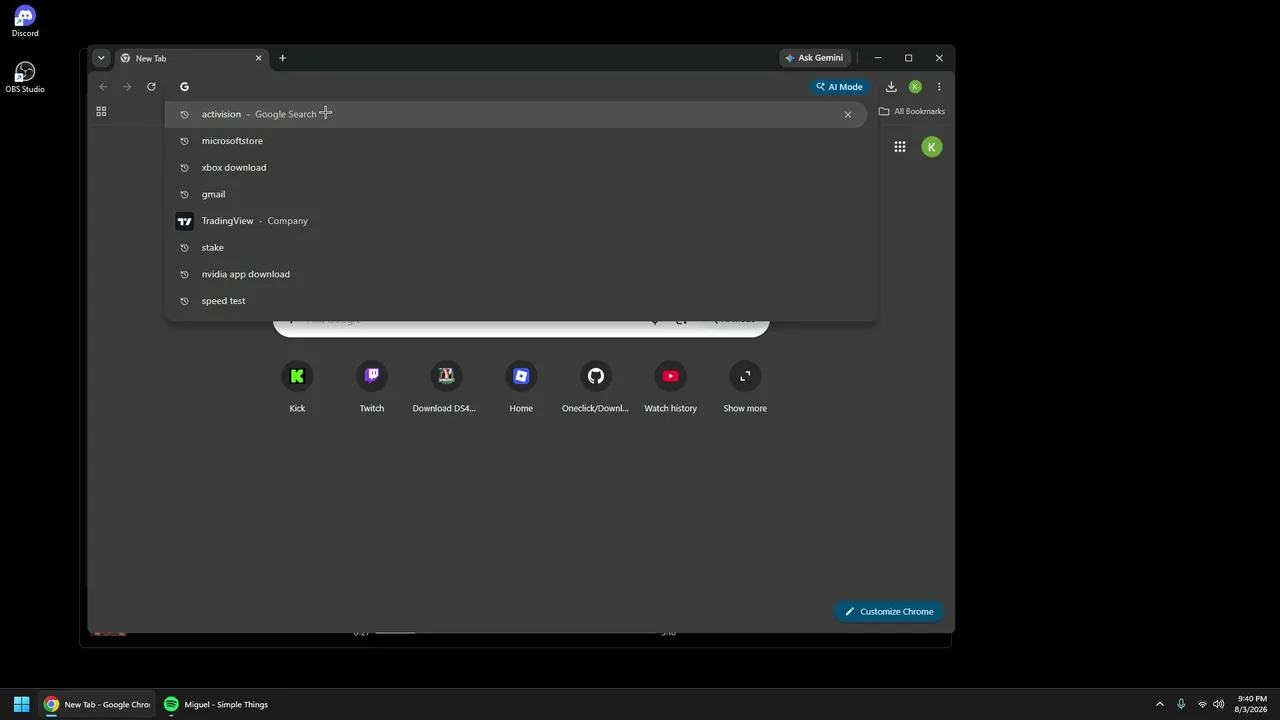Open All Bookmarks folder
The height and width of the screenshot is (720, 1280).
pos(911,111)
